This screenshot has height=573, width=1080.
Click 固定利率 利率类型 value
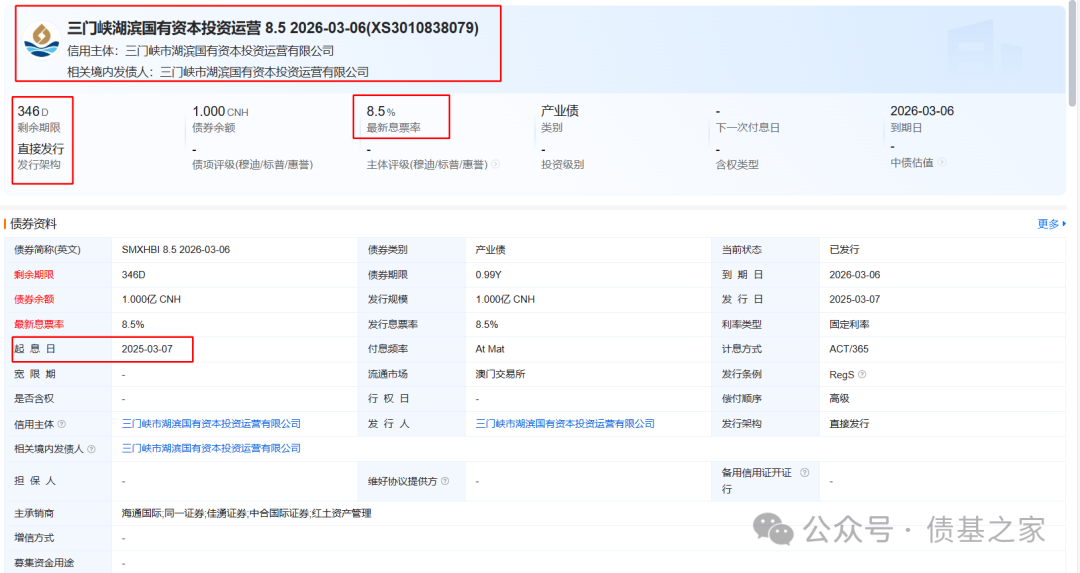coord(849,324)
